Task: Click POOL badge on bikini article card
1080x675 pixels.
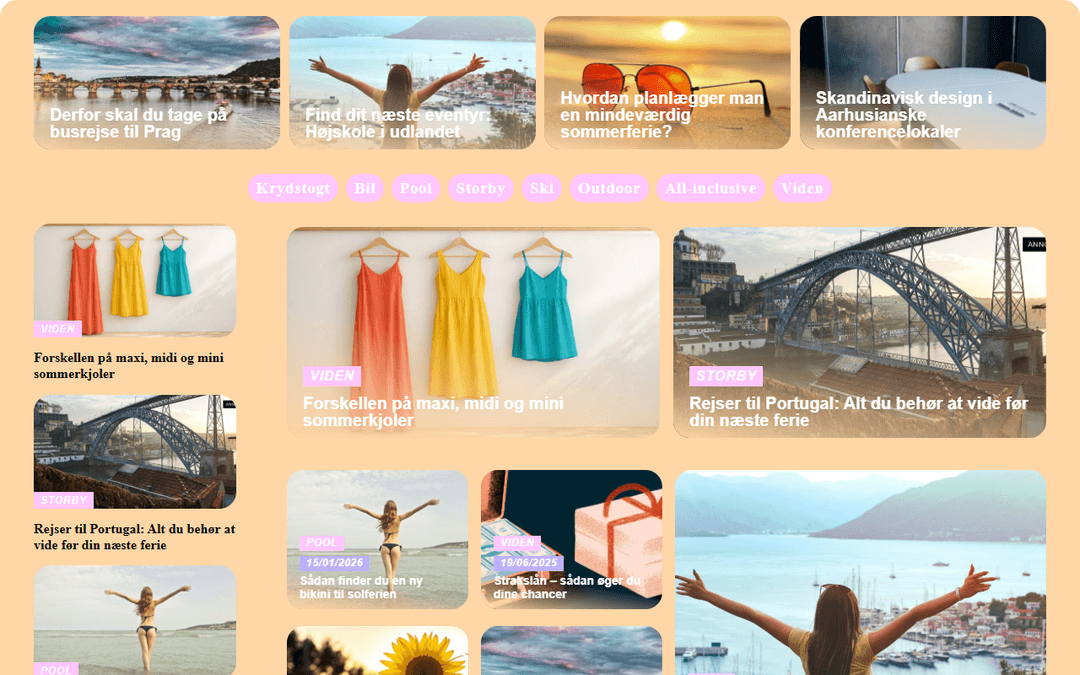Action: (322, 542)
